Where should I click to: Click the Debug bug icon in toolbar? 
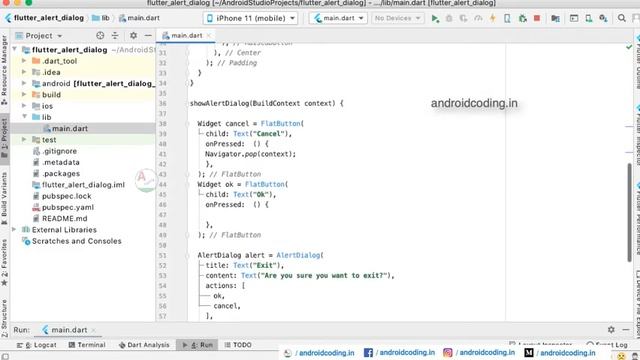tap(449, 18)
